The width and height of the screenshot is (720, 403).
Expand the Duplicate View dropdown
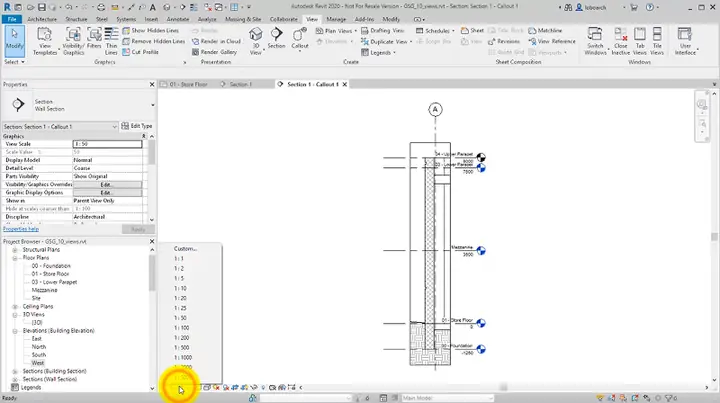click(411, 42)
